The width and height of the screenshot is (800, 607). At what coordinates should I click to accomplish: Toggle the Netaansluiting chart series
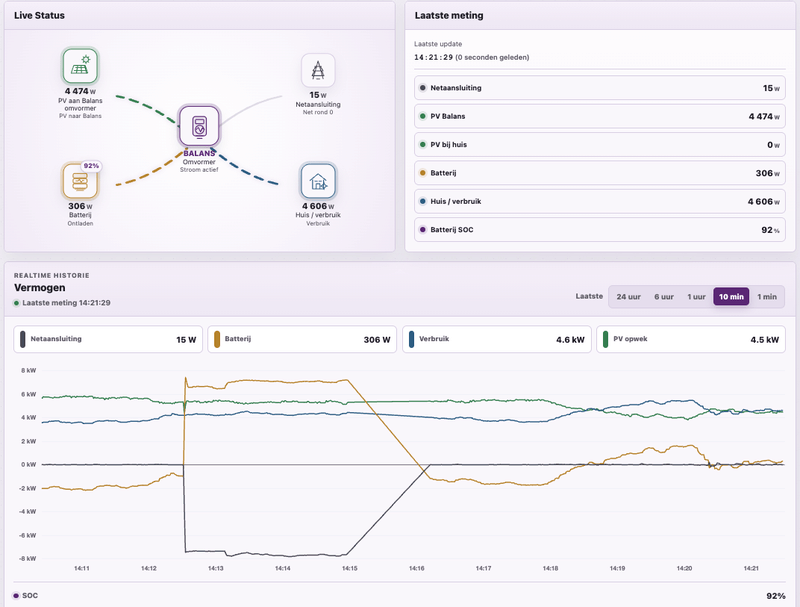pos(108,339)
